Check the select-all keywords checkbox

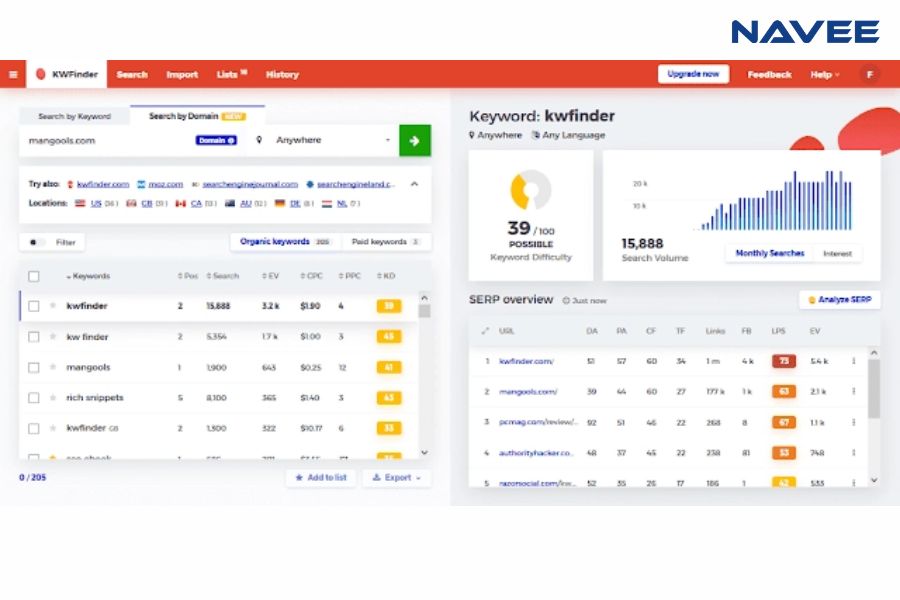[34, 276]
